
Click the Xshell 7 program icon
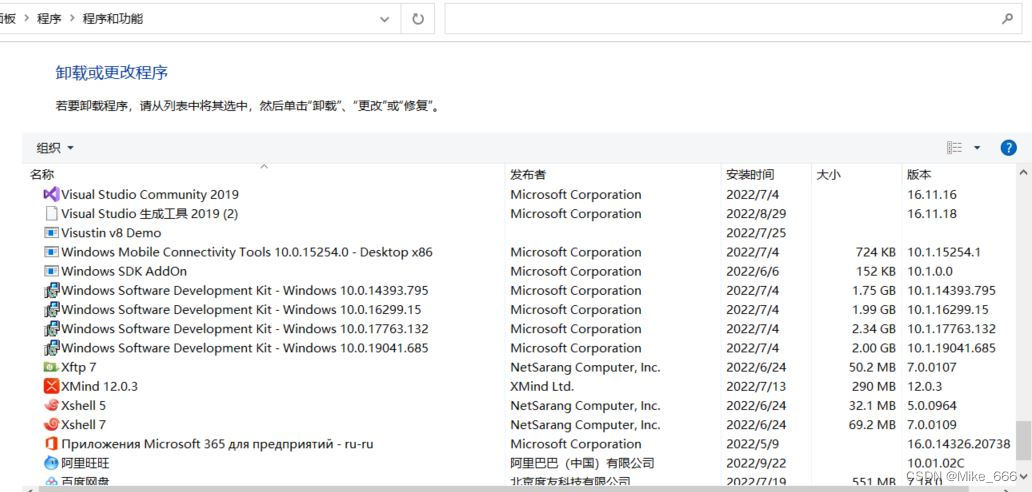[x=52, y=424]
